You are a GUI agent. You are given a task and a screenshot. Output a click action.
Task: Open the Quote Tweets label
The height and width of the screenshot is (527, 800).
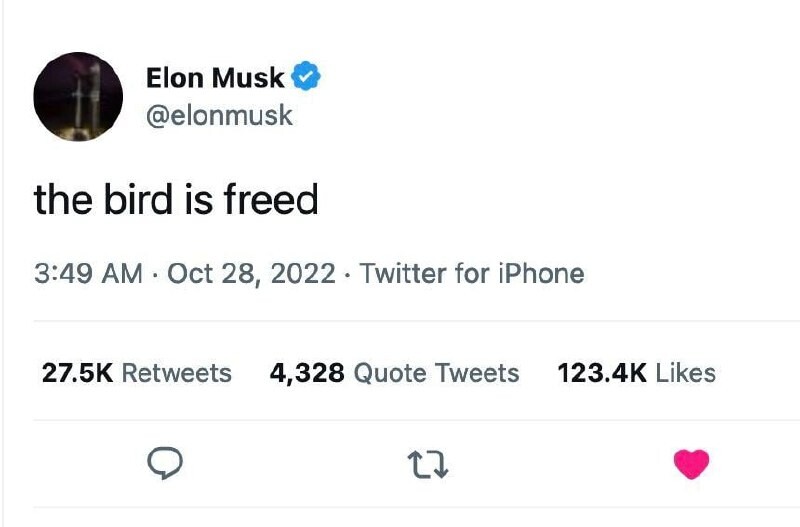coord(436,373)
